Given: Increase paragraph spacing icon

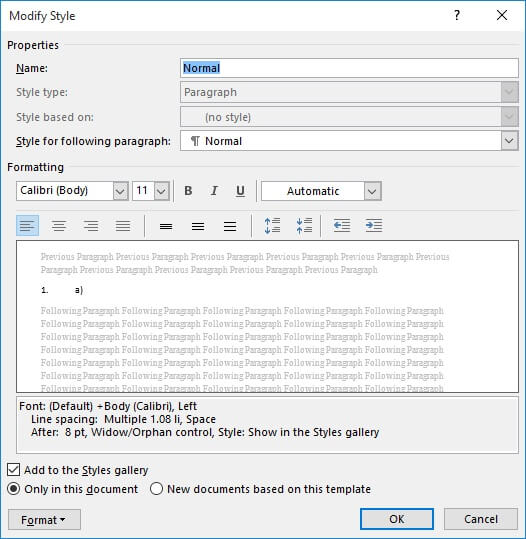Looking at the screenshot, I should point(272,226).
